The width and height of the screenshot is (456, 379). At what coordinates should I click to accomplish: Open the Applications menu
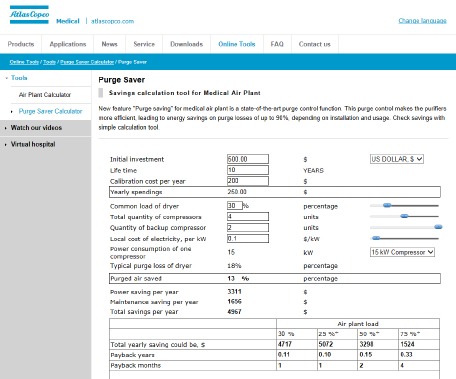tap(68, 44)
